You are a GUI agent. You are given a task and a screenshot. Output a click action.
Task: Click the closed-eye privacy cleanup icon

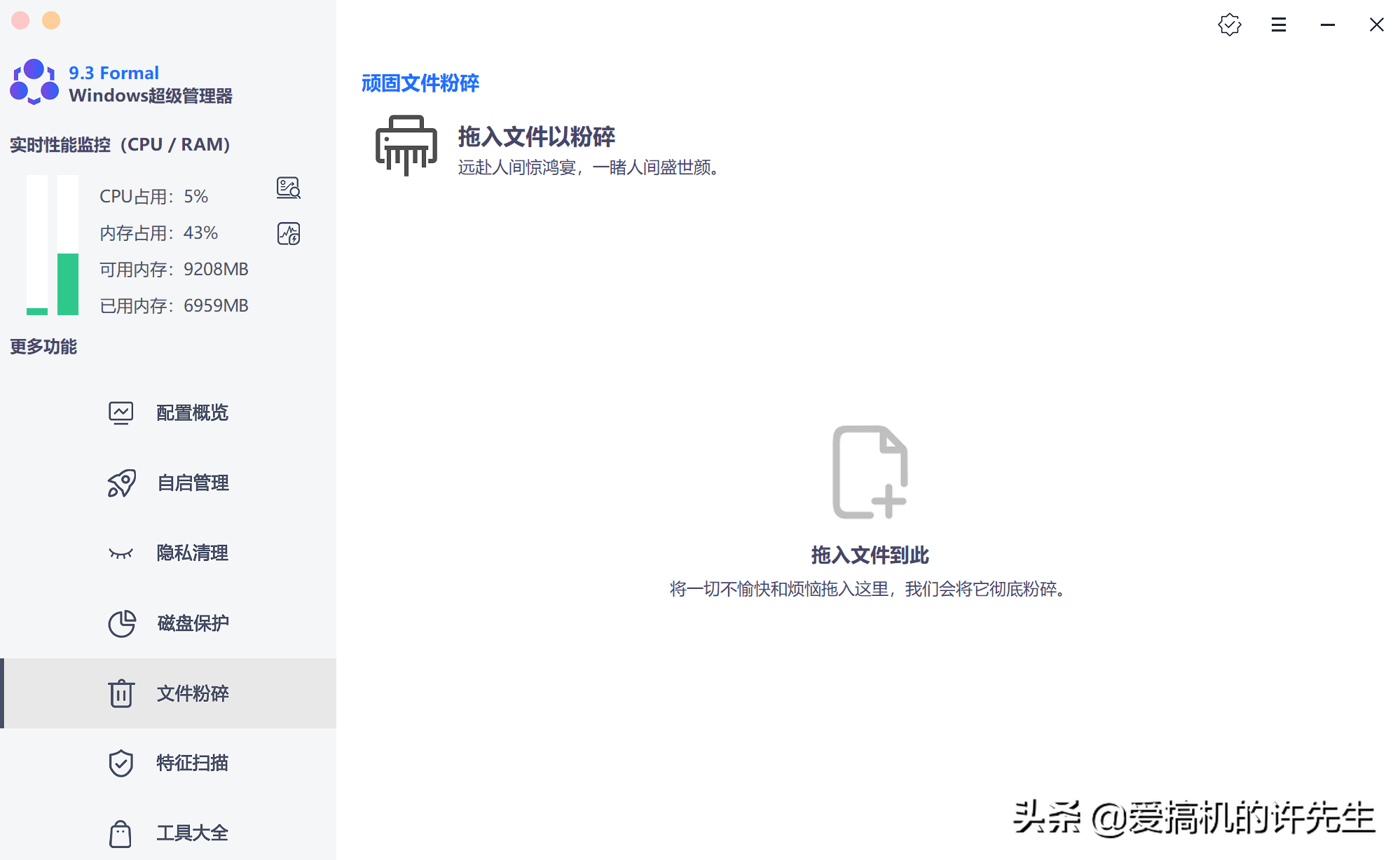tap(121, 553)
